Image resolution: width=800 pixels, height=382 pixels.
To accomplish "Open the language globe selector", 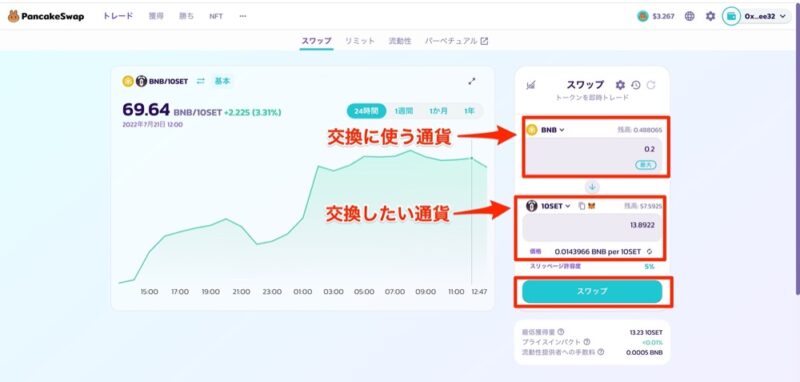I will tap(690, 16).
